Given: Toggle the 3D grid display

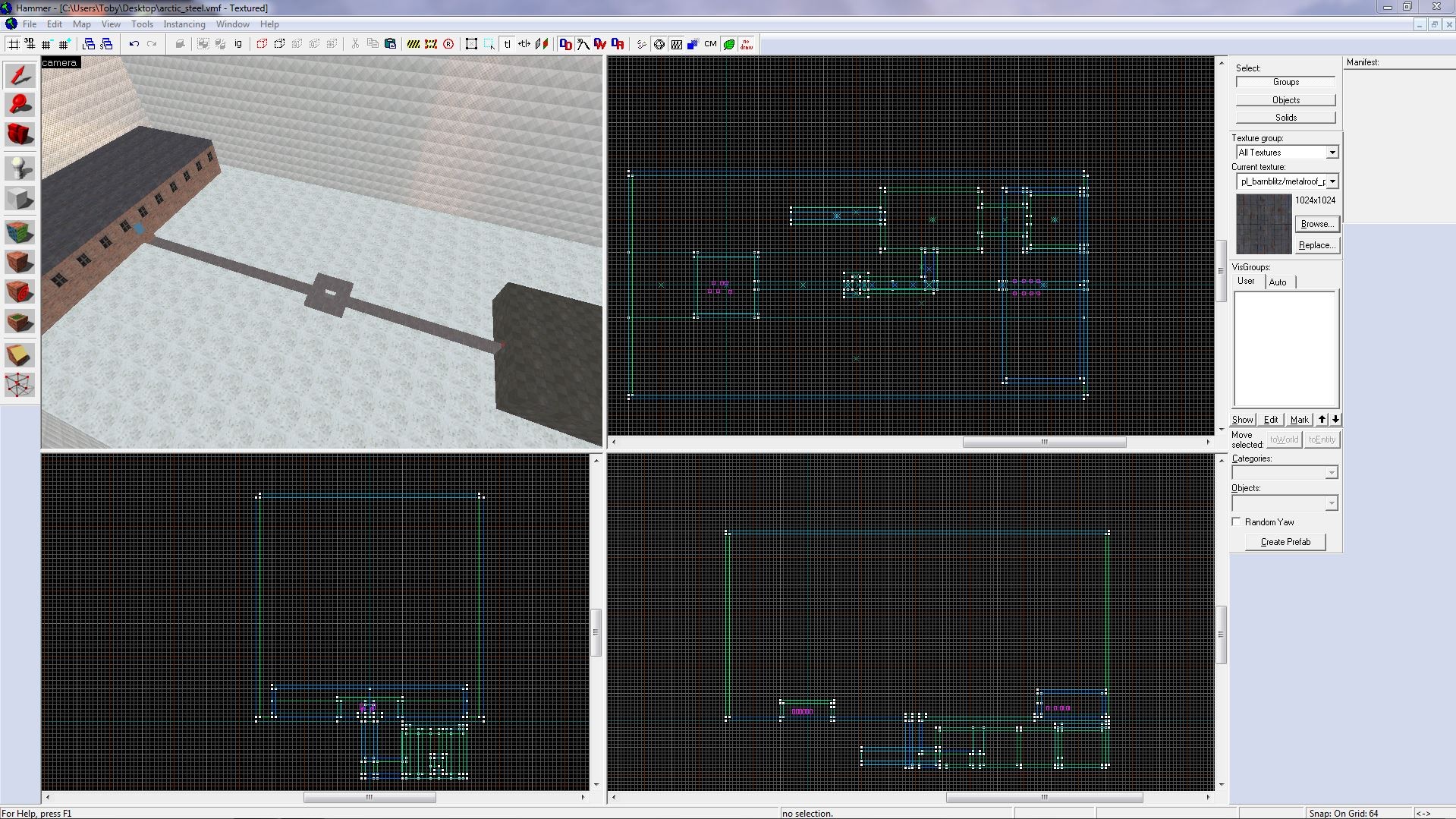Looking at the screenshot, I should [x=30, y=44].
